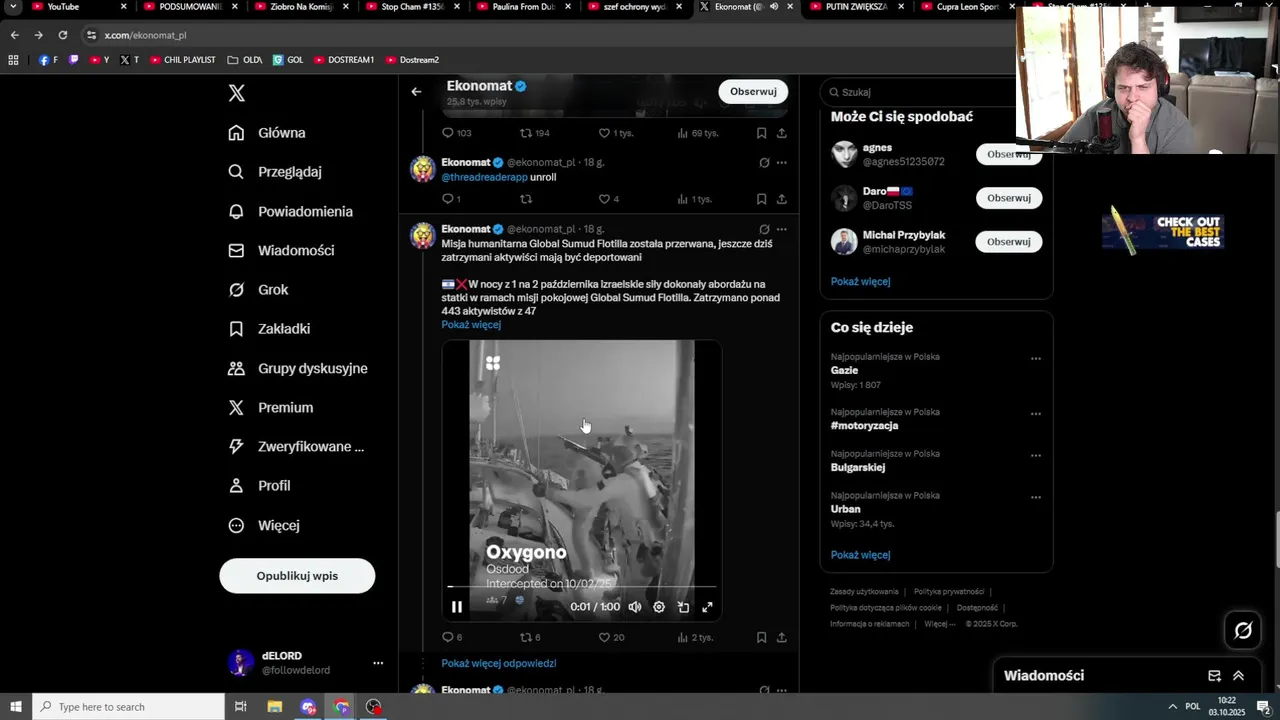Click Pokaż więcej odpowiedzi link

pyautogui.click(x=499, y=663)
